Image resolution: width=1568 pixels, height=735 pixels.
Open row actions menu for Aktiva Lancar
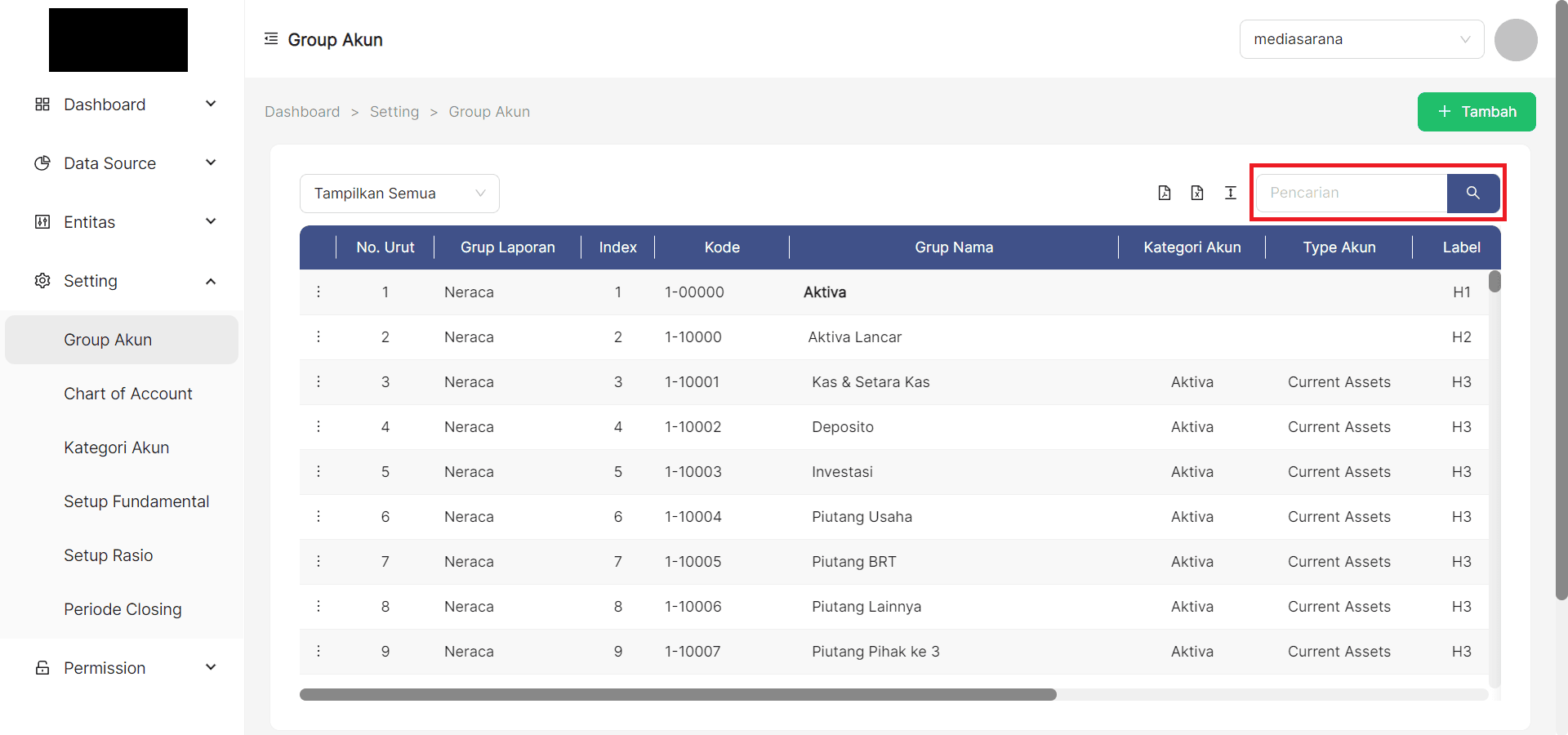[318, 336]
